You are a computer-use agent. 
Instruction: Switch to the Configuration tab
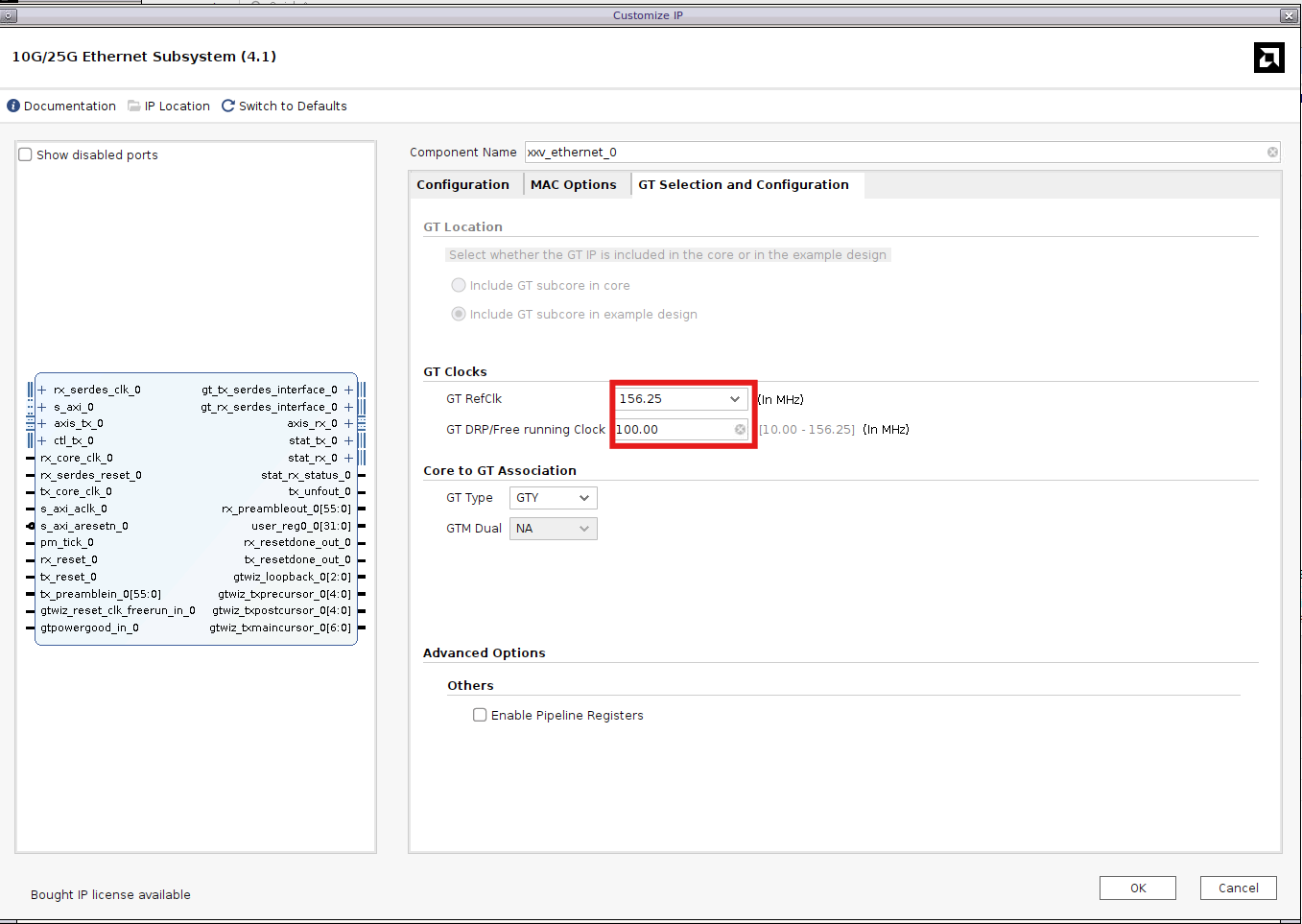pos(462,185)
